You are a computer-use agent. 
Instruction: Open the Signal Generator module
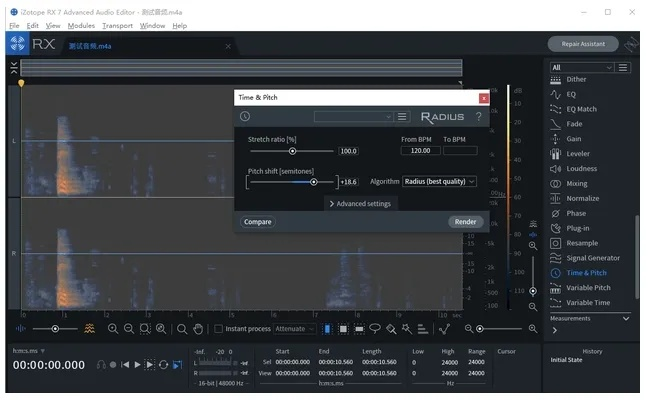pyautogui.click(x=593, y=258)
